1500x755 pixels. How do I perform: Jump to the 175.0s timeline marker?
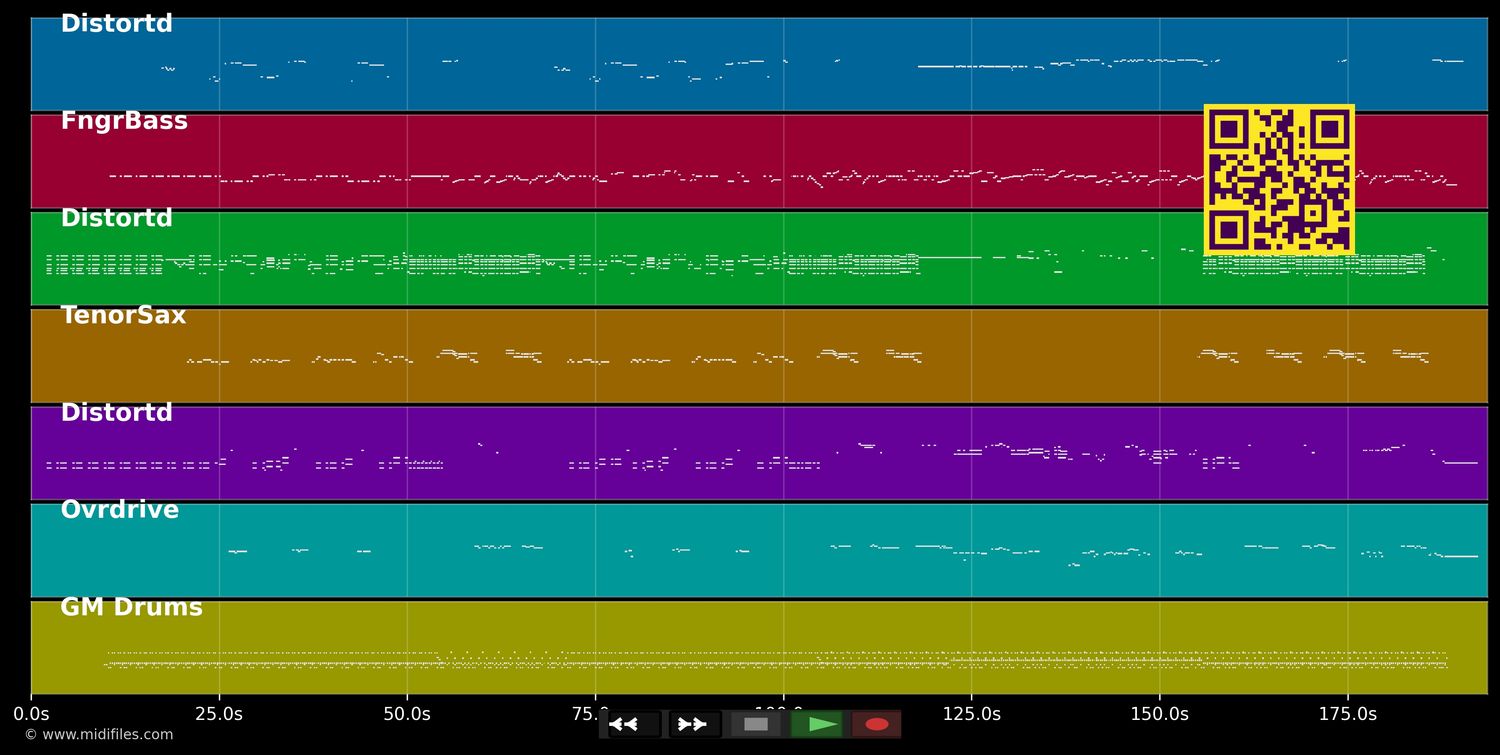coord(1347,715)
